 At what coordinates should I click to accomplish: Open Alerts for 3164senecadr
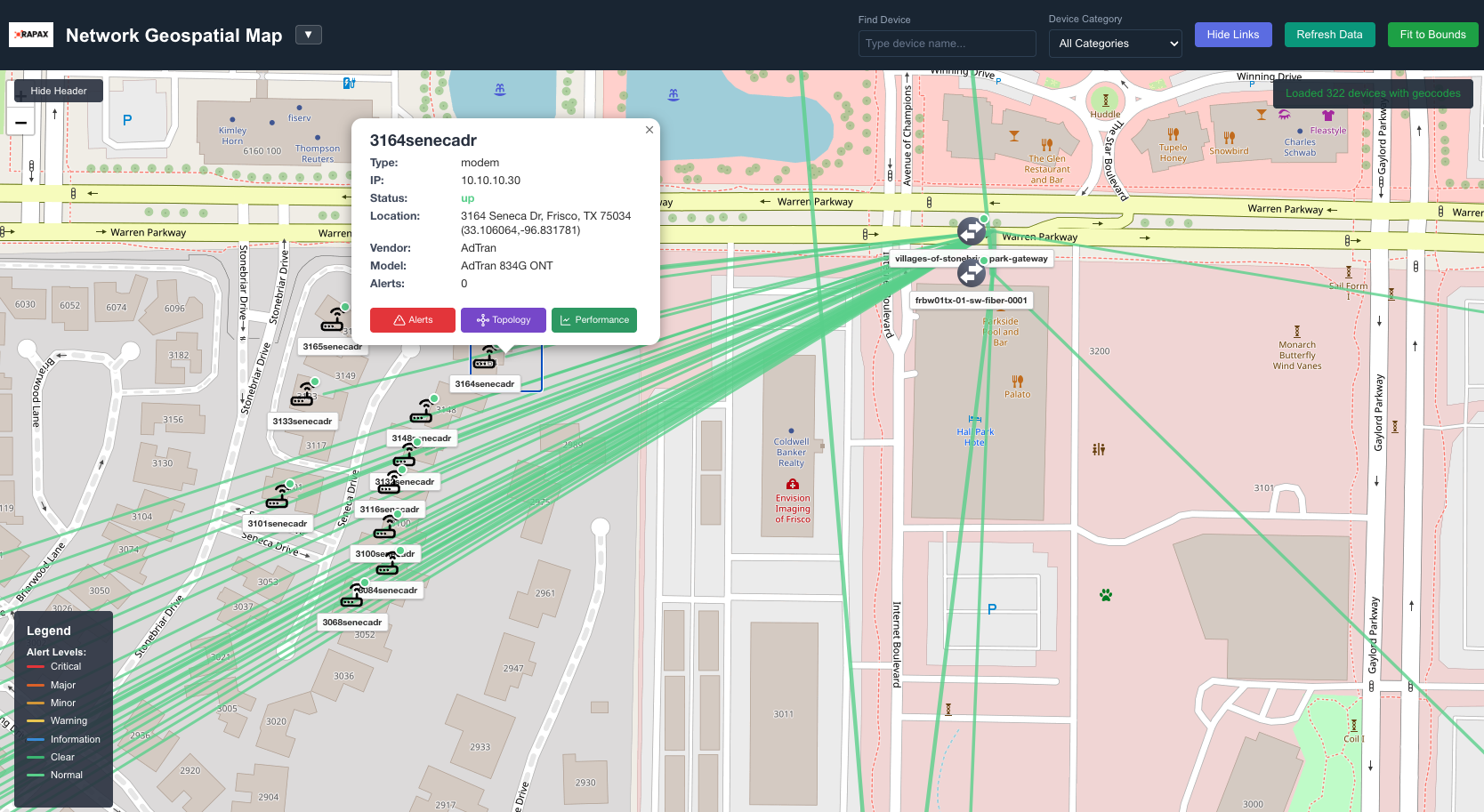click(x=413, y=320)
